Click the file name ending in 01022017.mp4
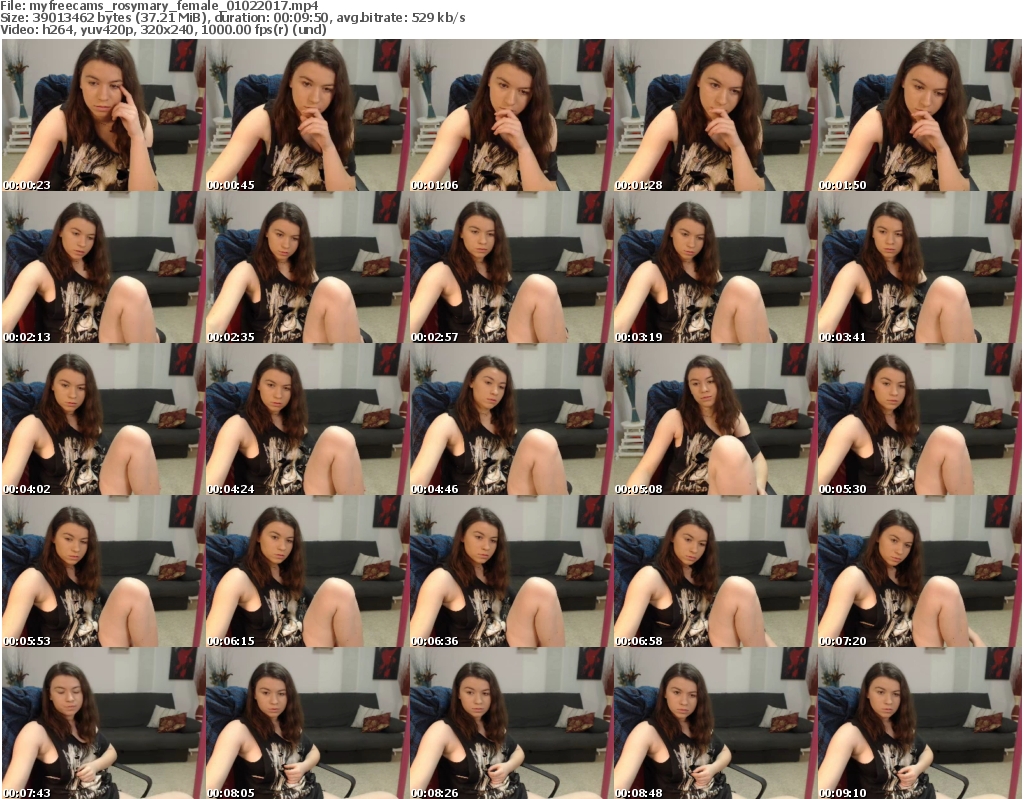 [x=174, y=6]
